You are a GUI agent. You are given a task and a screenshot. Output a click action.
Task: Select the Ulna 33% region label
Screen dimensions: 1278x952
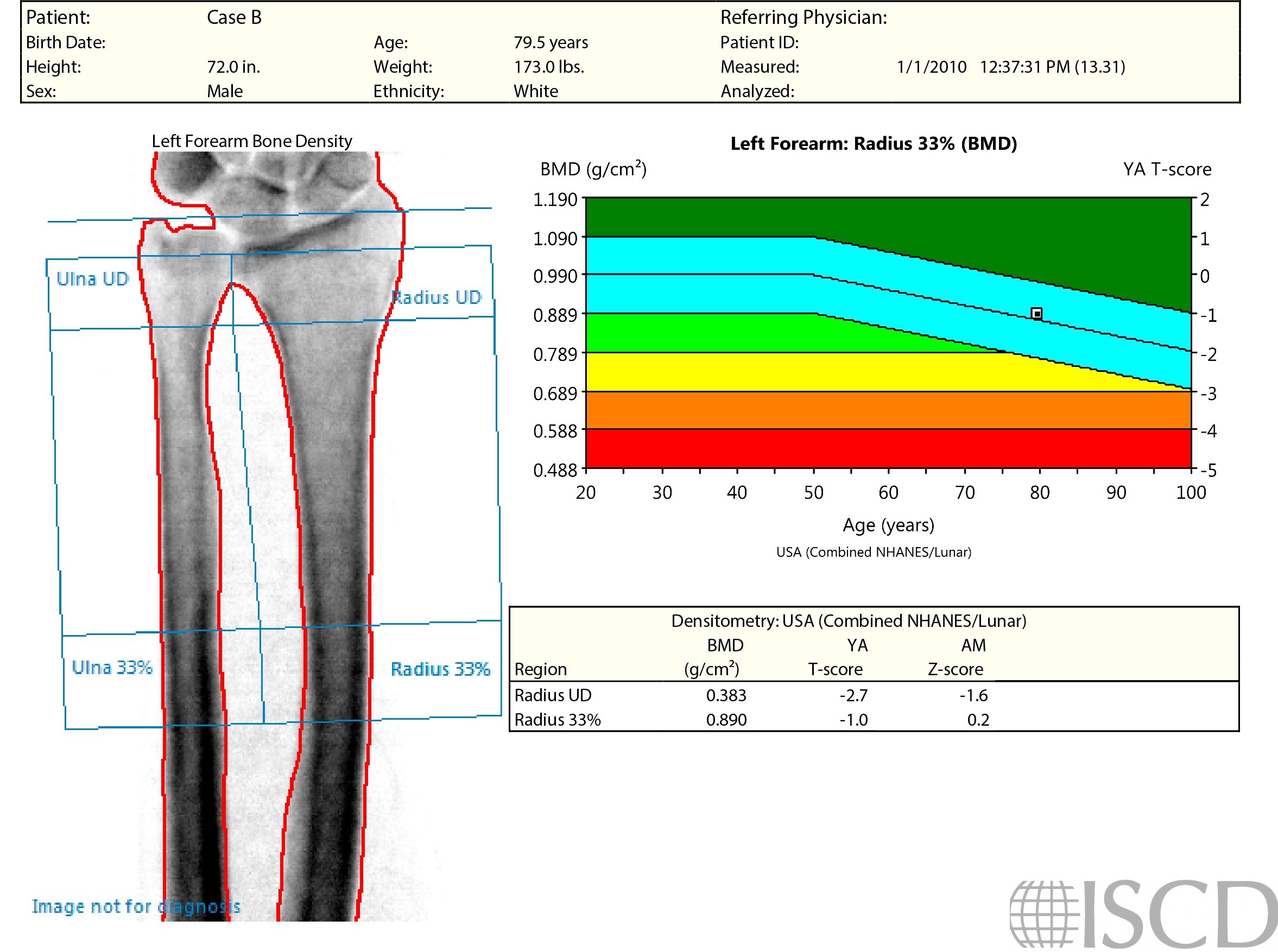coord(112,667)
